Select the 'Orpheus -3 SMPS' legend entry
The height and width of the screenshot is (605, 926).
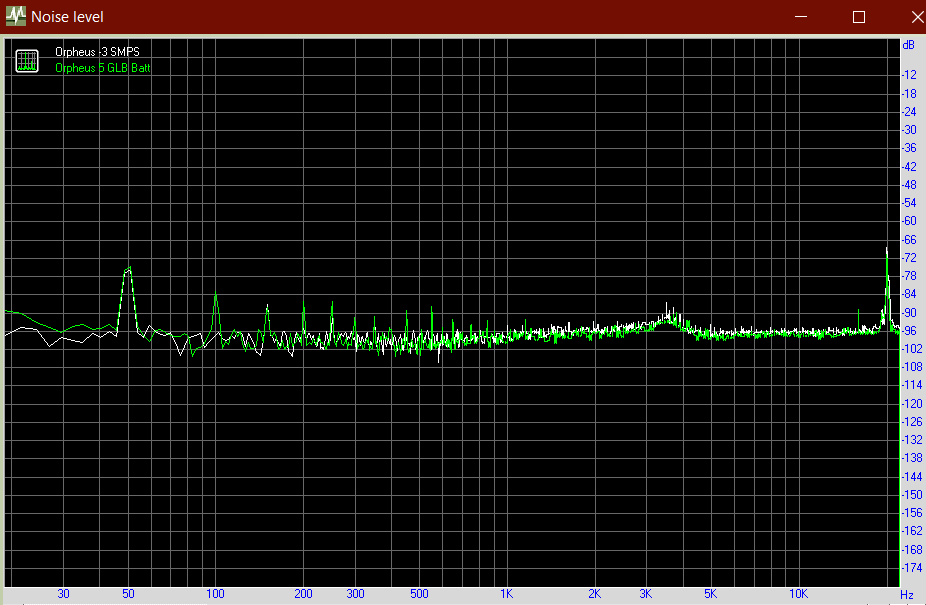pos(97,52)
